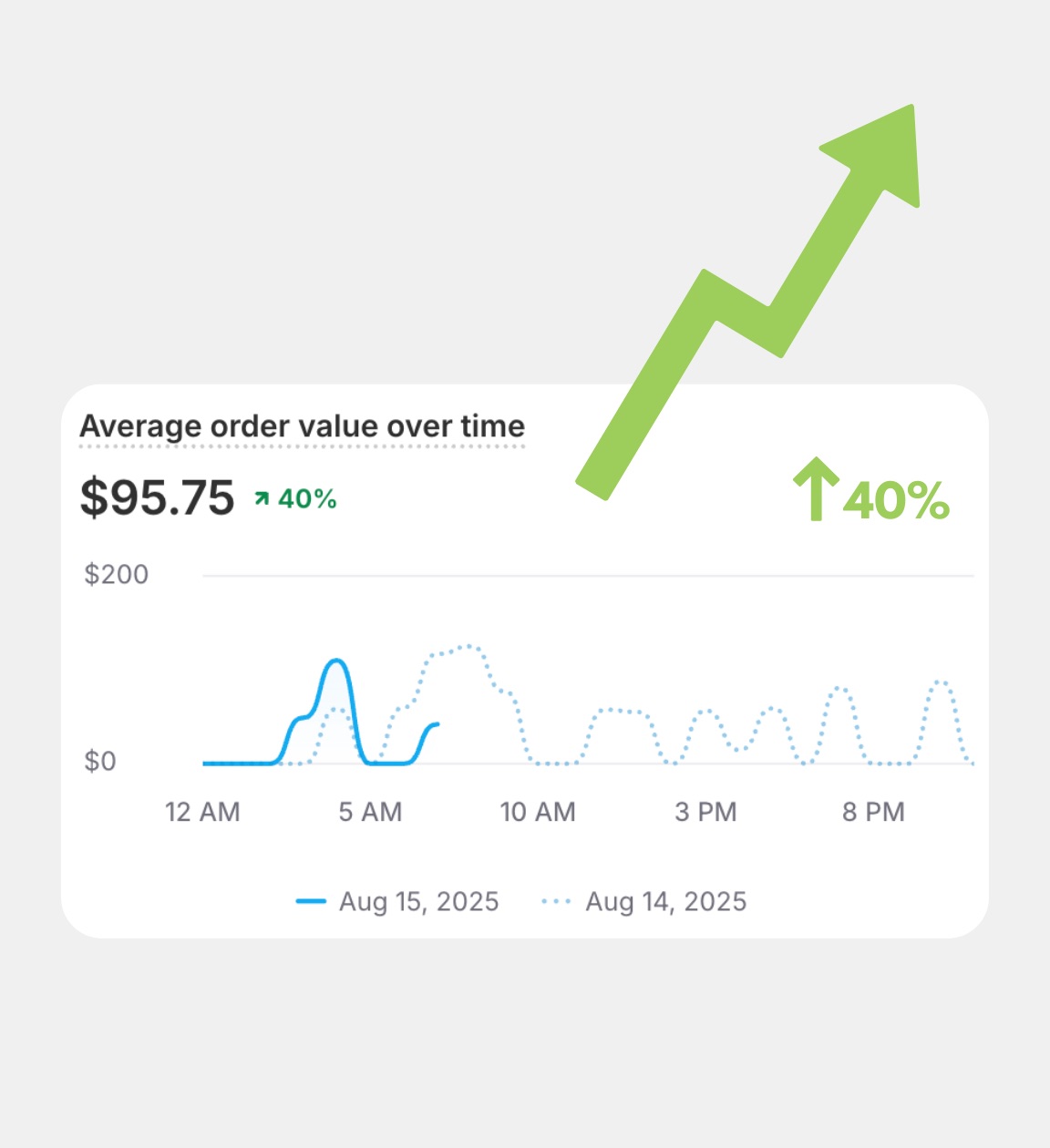Open the Average order value over time title
This screenshot has height=1148, width=1050.
pos(302,426)
